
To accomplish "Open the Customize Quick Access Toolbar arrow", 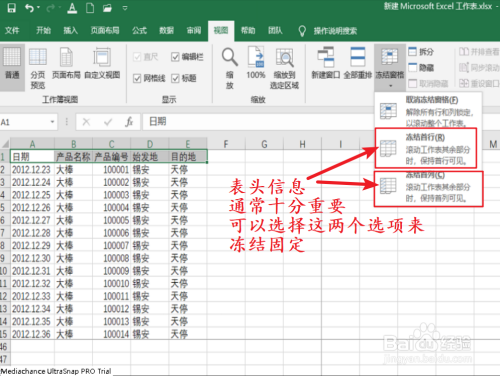I will coord(125,8).
